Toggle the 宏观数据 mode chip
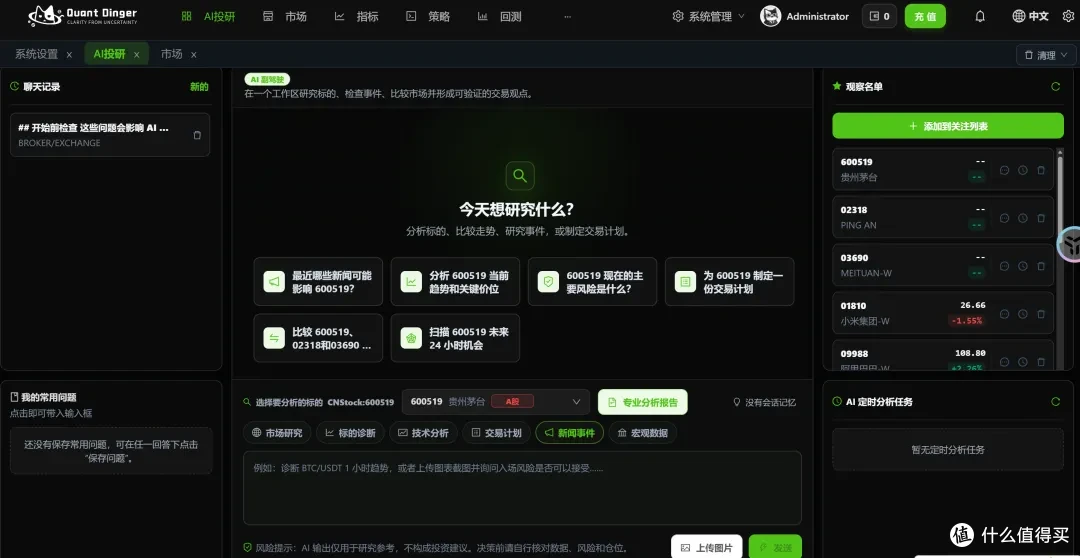 643,433
